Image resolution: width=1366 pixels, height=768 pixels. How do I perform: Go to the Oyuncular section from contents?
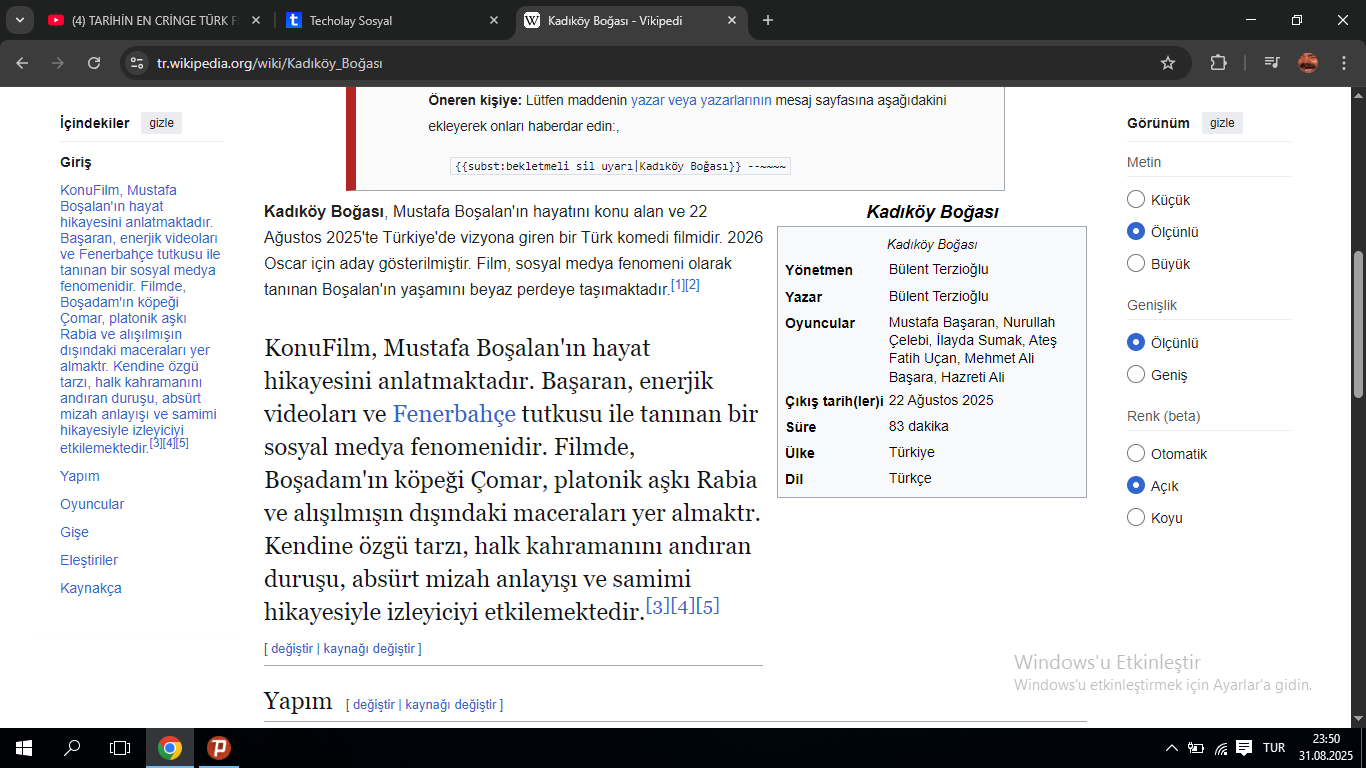[92, 504]
